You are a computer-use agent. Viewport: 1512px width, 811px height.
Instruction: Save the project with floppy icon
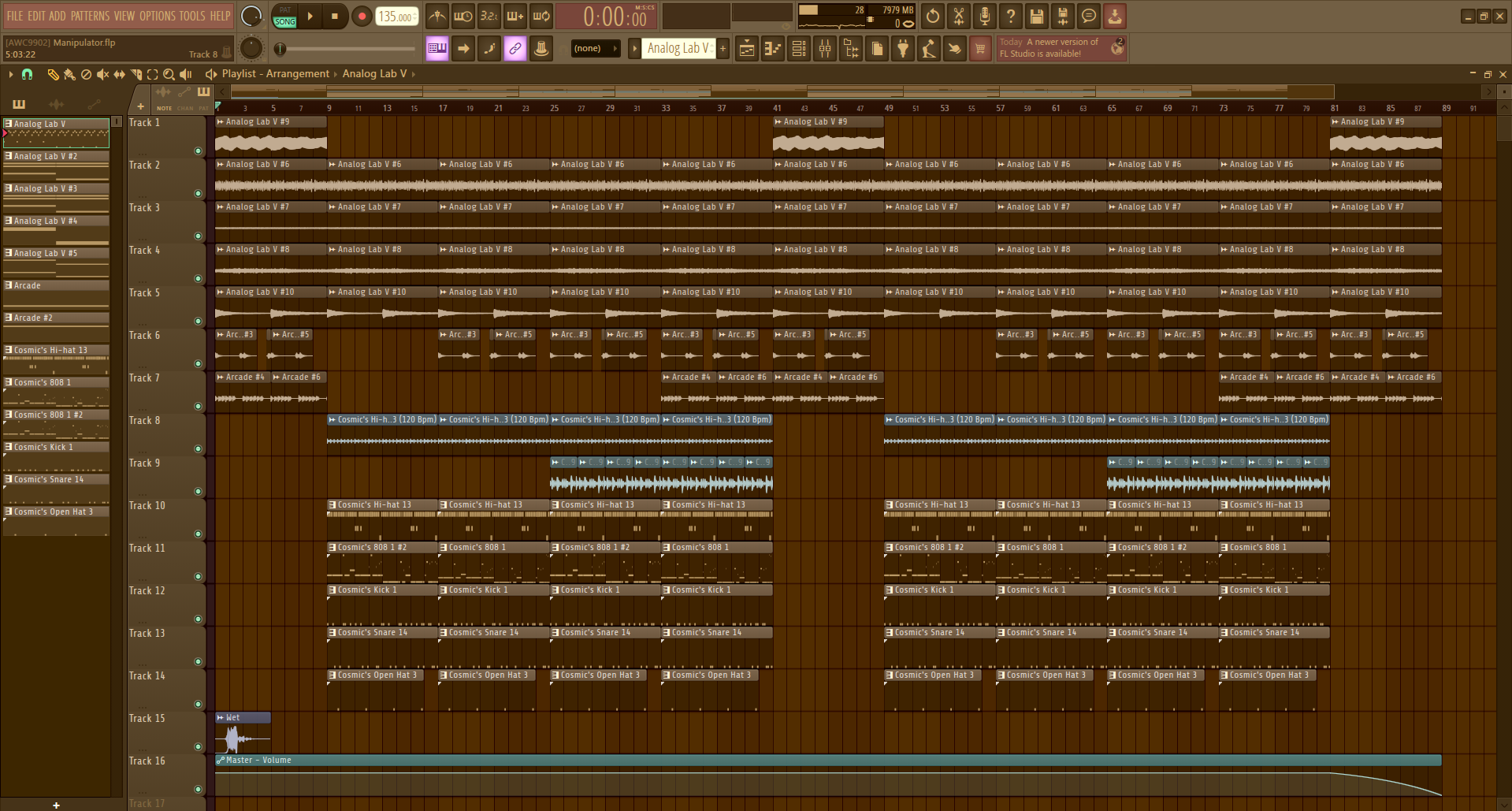coord(1037,16)
